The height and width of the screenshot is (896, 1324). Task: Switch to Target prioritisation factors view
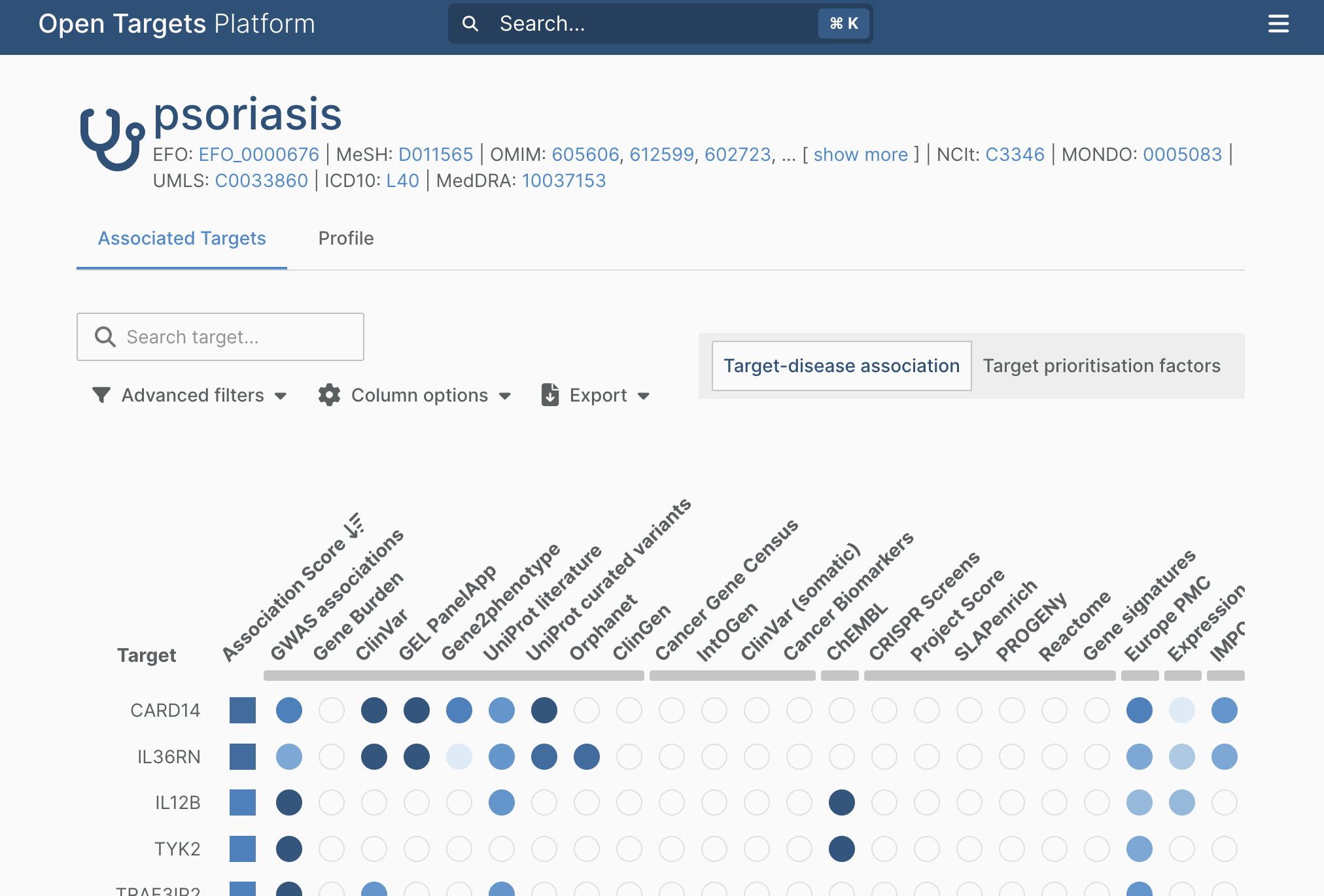coord(1101,366)
